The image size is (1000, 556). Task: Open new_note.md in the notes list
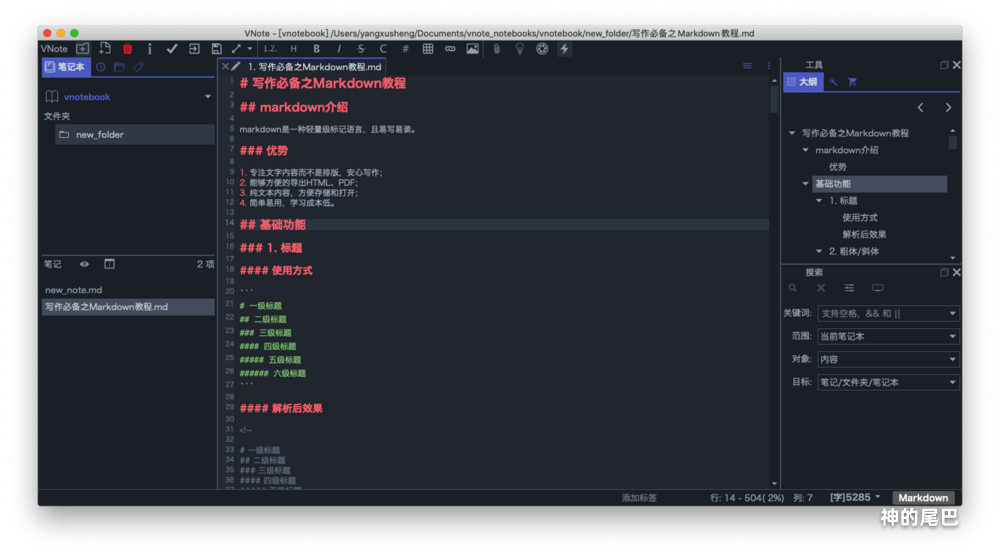coord(73,290)
